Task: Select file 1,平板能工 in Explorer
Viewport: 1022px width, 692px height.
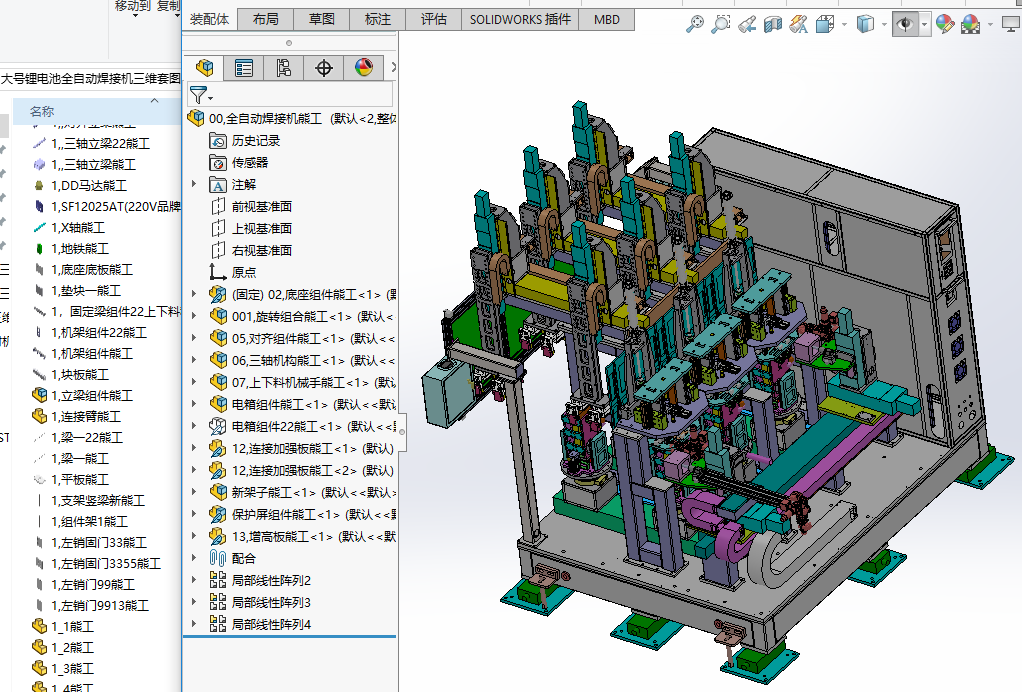Action: click(x=71, y=480)
